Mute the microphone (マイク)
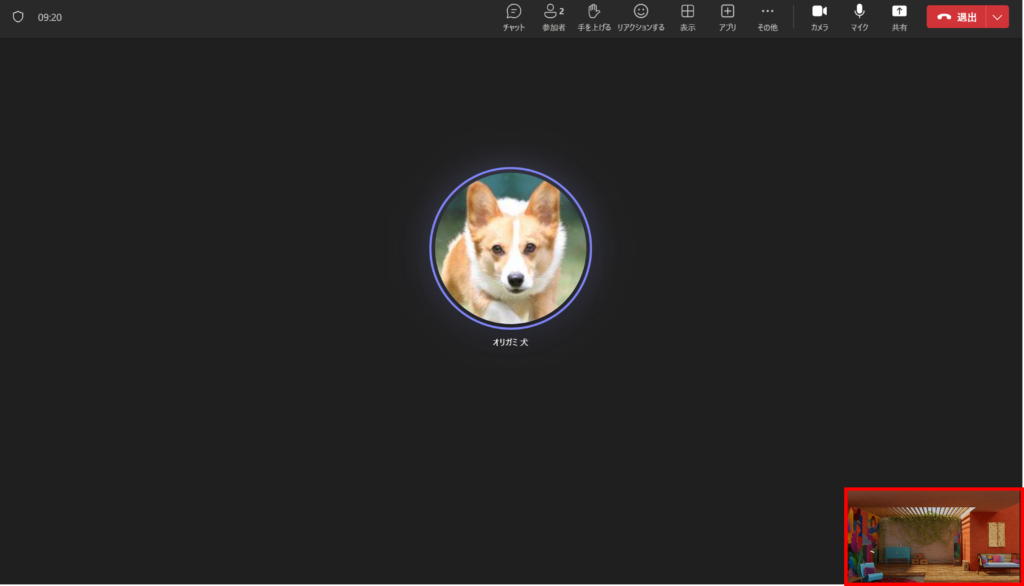1024x586 pixels. click(x=859, y=17)
